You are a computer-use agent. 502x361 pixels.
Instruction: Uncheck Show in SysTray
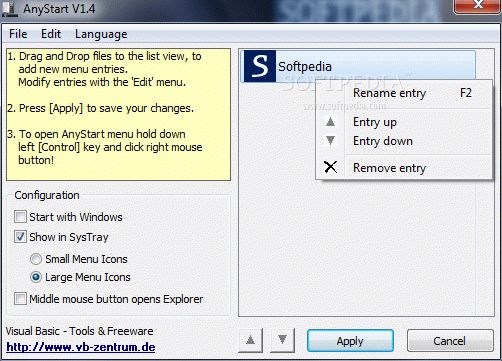pos(20,237)
